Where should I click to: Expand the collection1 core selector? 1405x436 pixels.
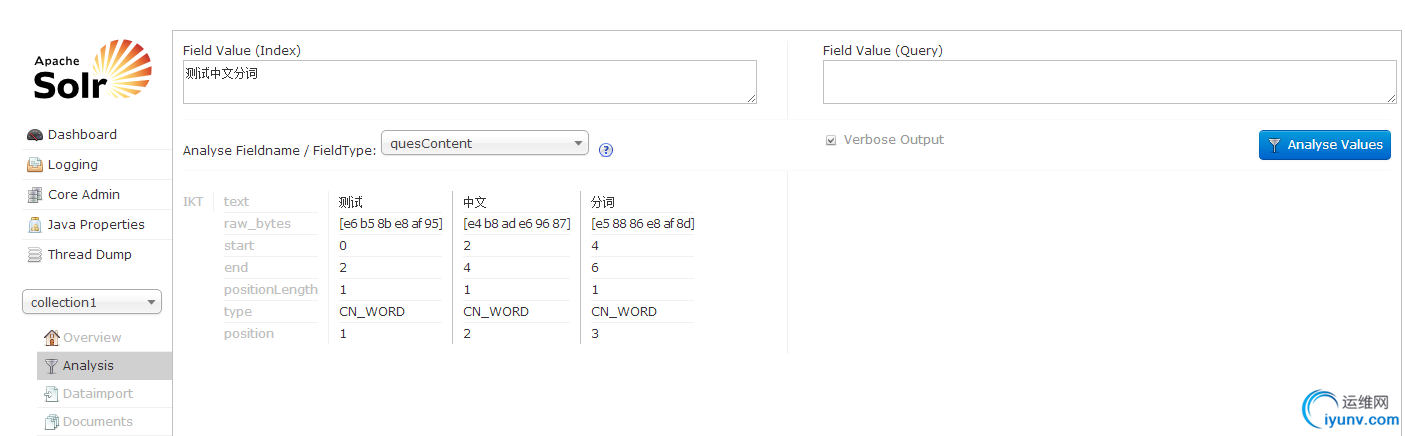(x=92, y=302)
